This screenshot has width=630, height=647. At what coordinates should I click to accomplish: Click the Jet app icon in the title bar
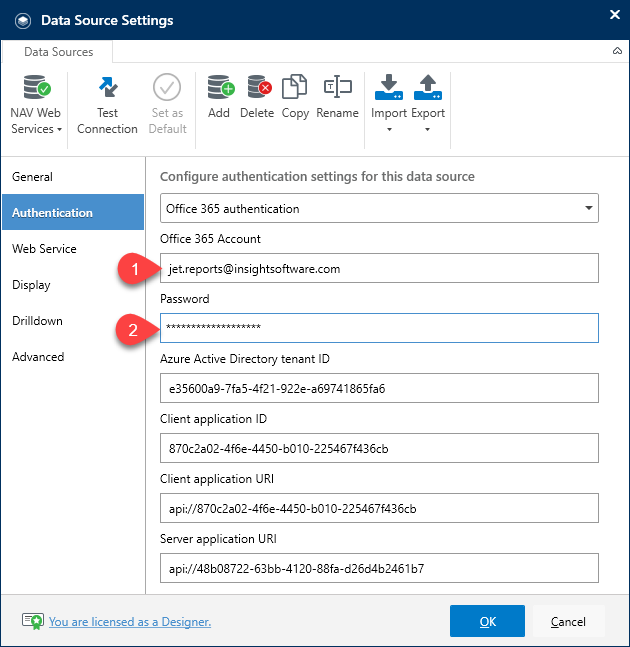[x=23, y=21]
